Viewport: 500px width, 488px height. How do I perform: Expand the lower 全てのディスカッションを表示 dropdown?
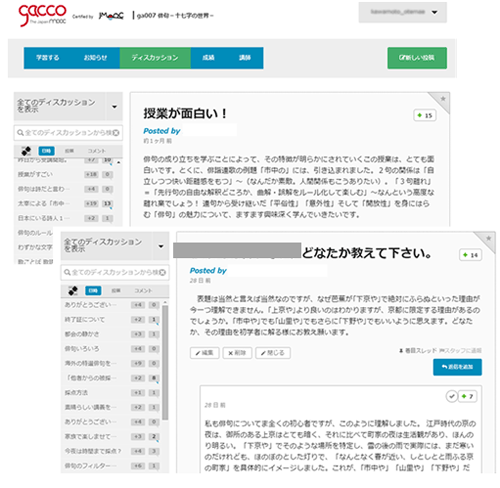coord(161,246)
